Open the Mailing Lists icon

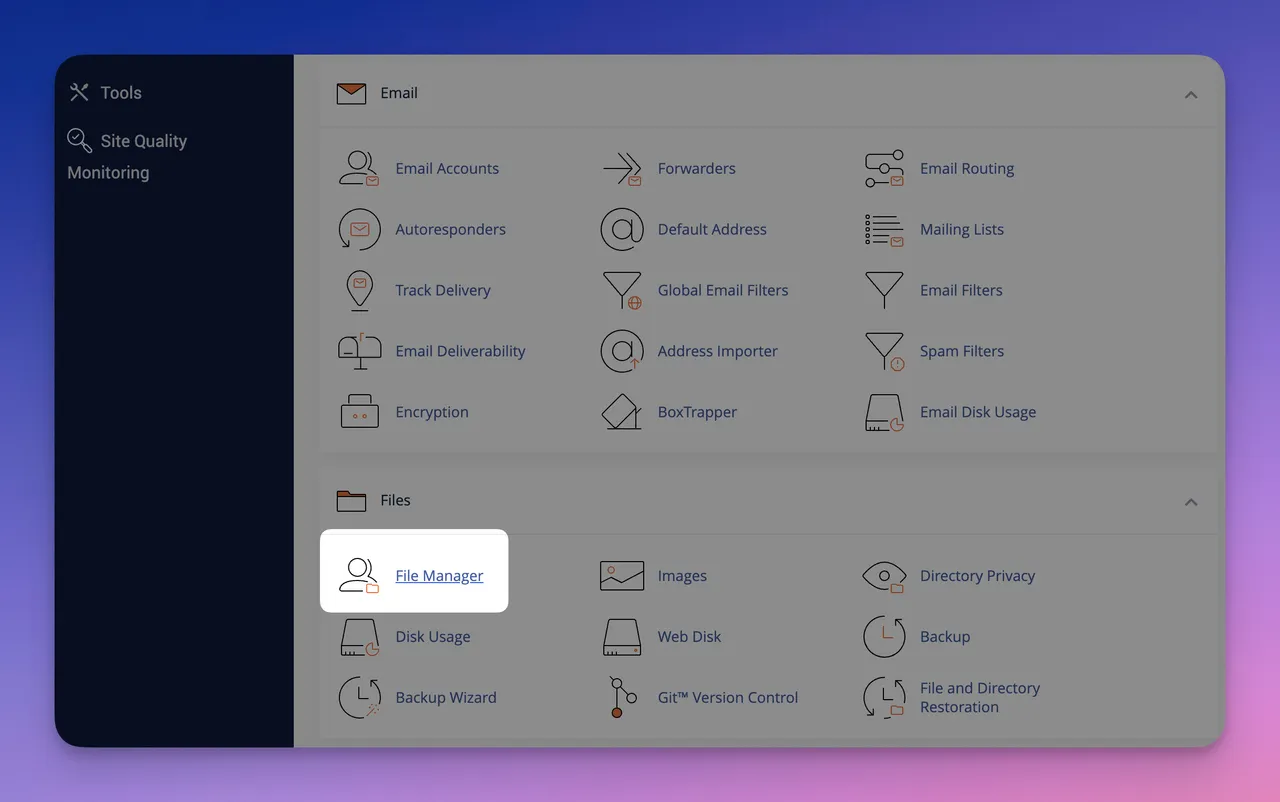coord(884,230)
